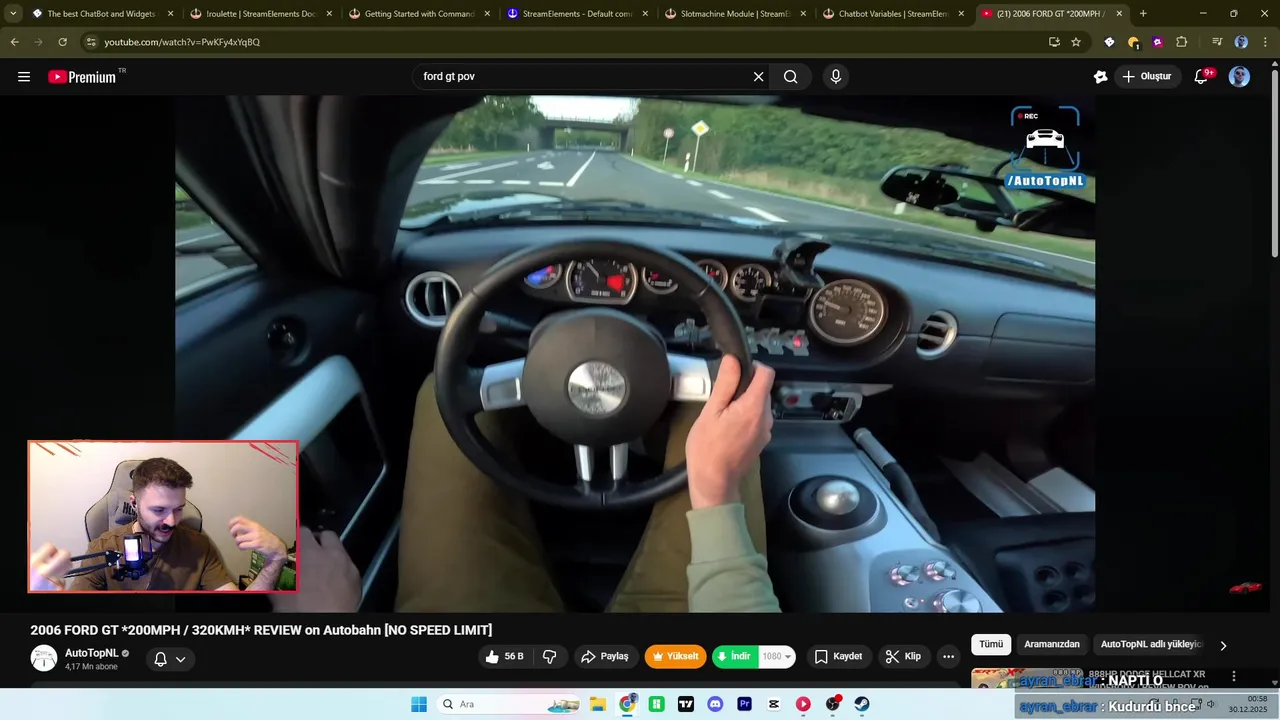Click the yellow extension icon with badge 1
This screenshot has width=1280, height=720.
point(1133,42)
